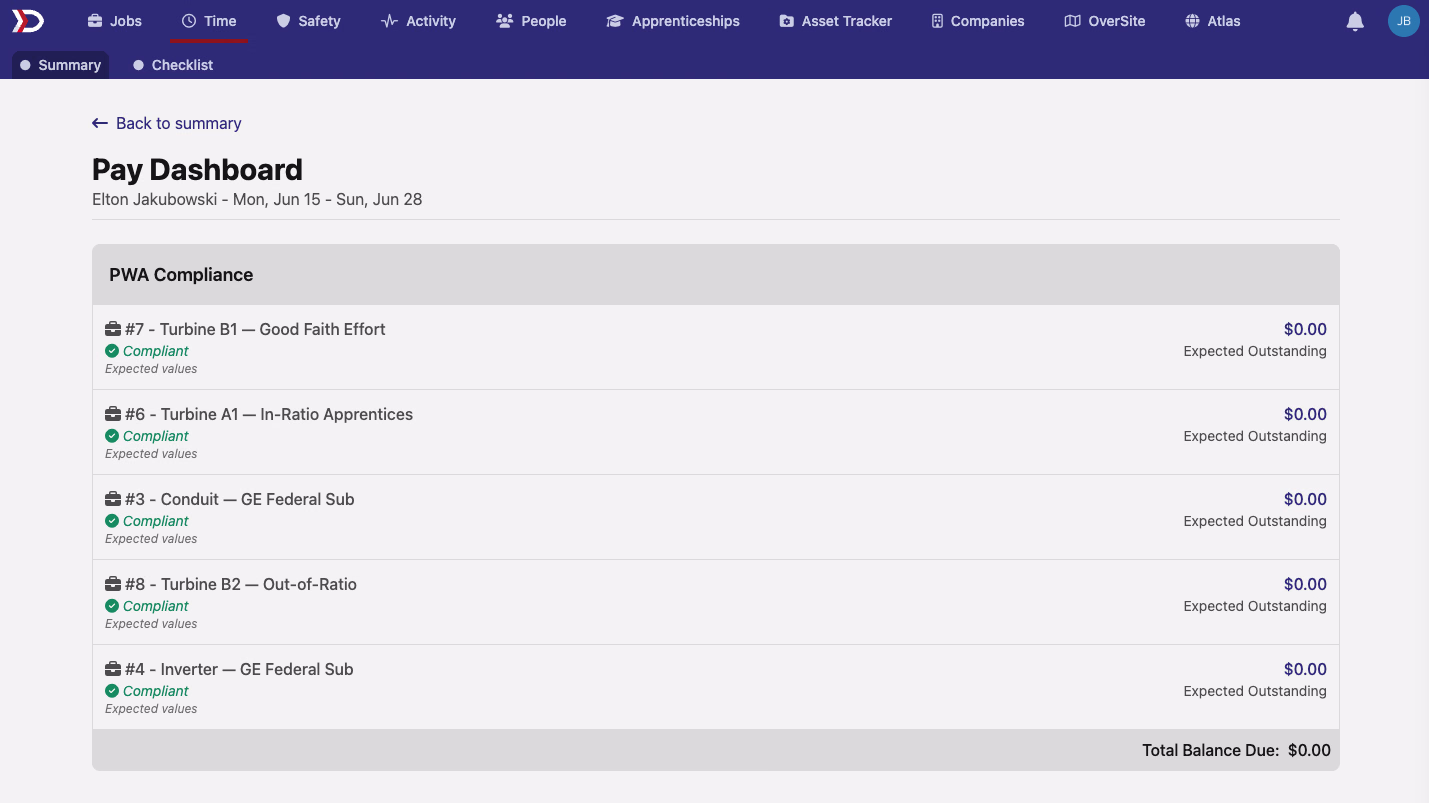
Task: Click the $0.00 amount for Inverter
Action: (1305, 669)
